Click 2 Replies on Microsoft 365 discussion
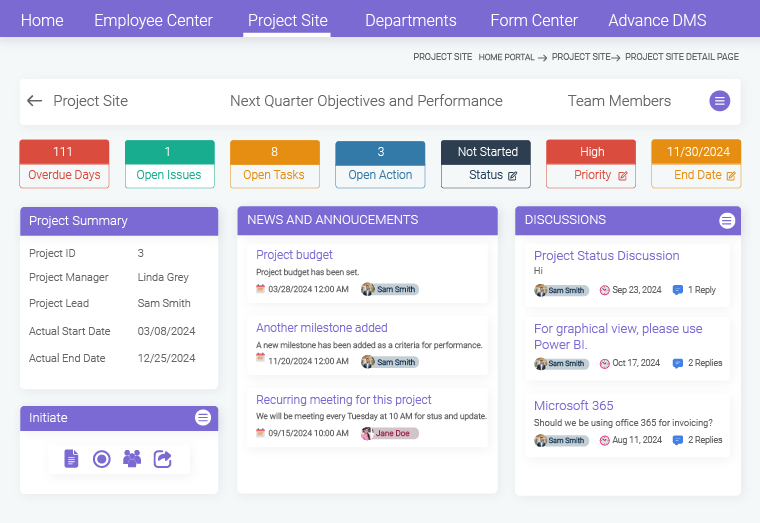 pos(705,440)
